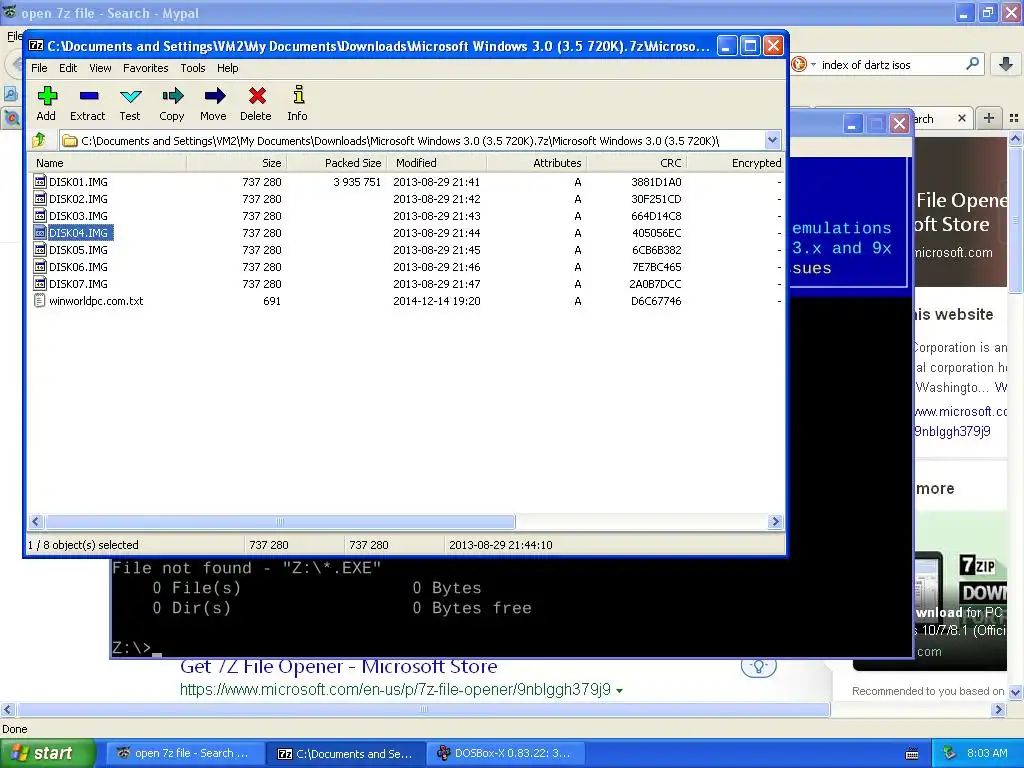This screenshot has height=768, width=1024.
Task: Click the www.microsoft.com link in sidebar
Action: (960, 411)
